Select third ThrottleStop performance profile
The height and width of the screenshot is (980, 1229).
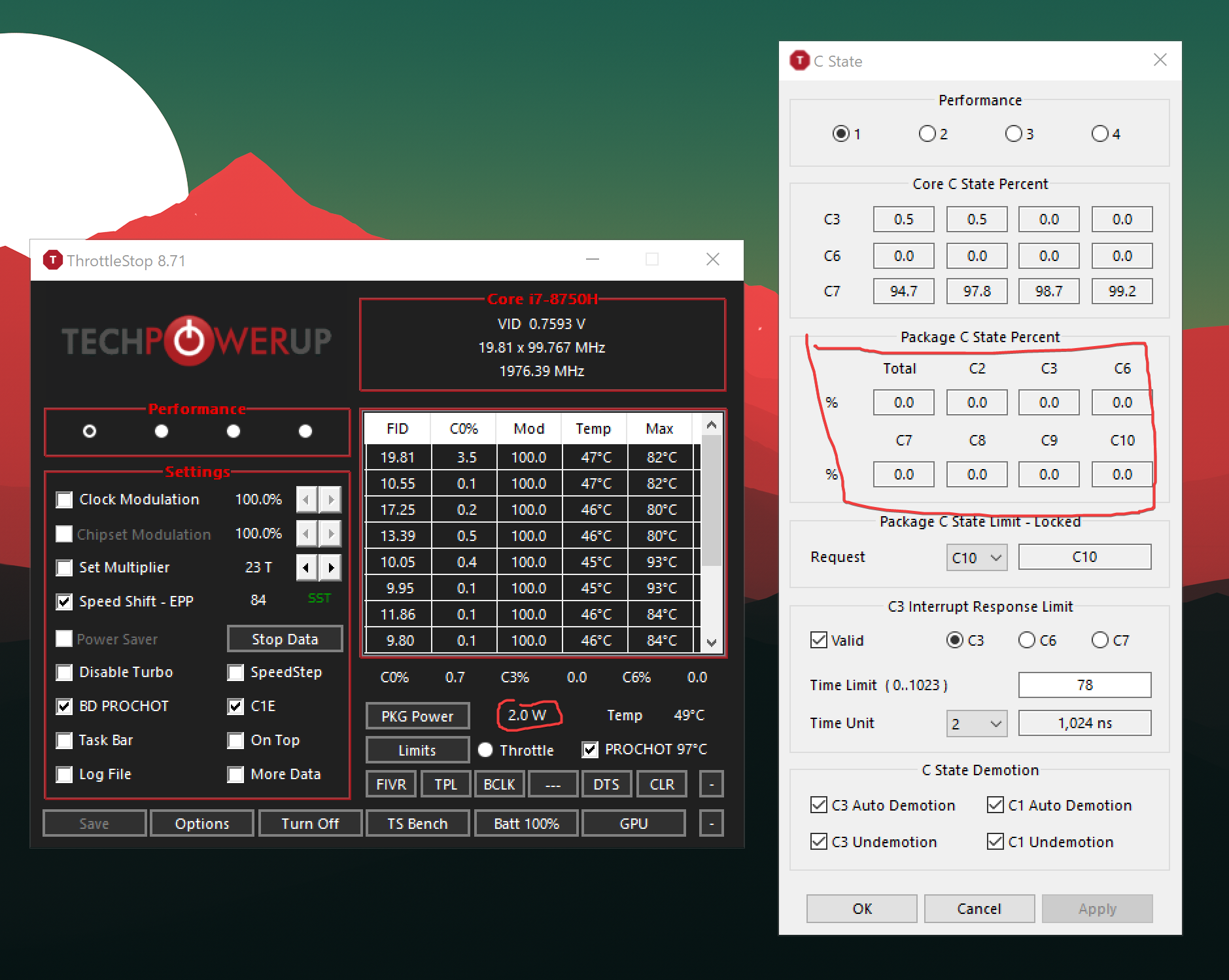pos(234,431)
